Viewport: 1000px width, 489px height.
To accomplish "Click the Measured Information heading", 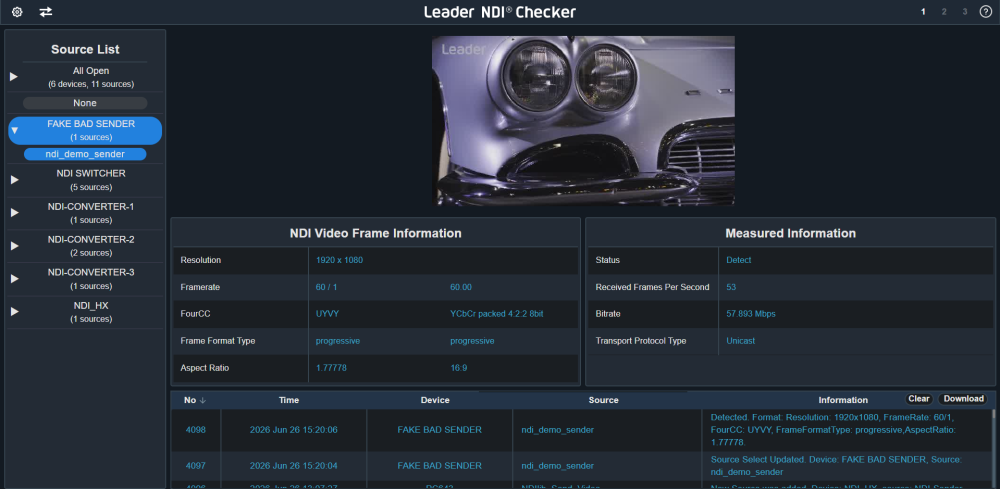I will click(790, 233).
